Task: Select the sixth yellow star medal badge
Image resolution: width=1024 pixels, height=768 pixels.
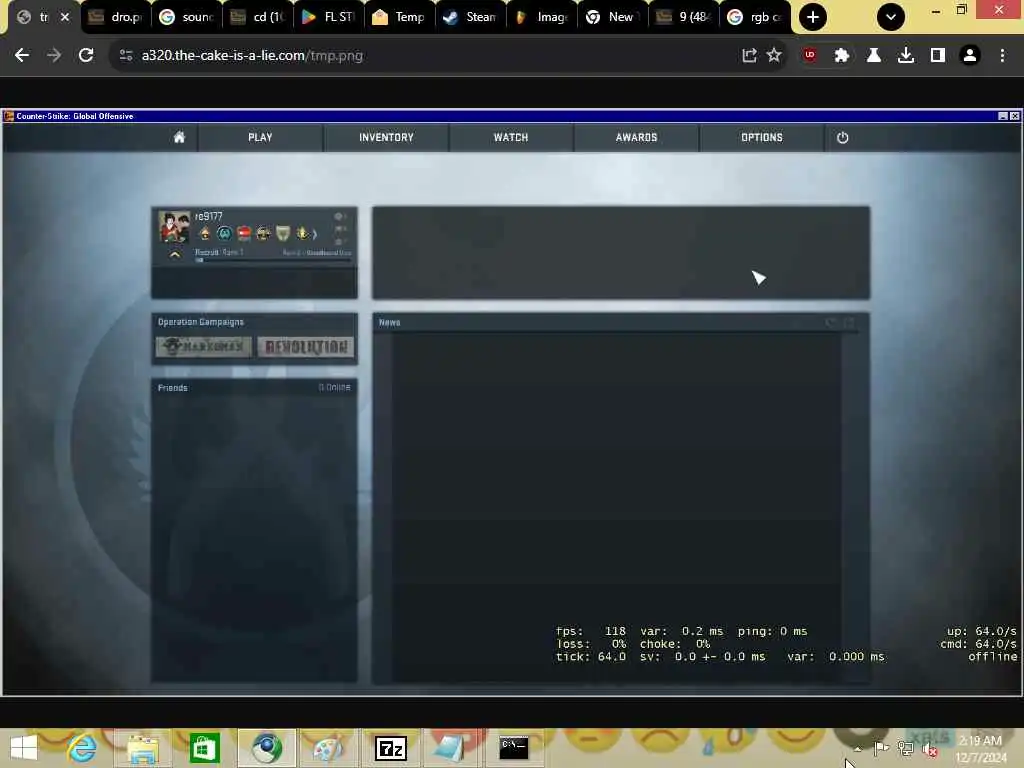Action: tap(302, 233)
